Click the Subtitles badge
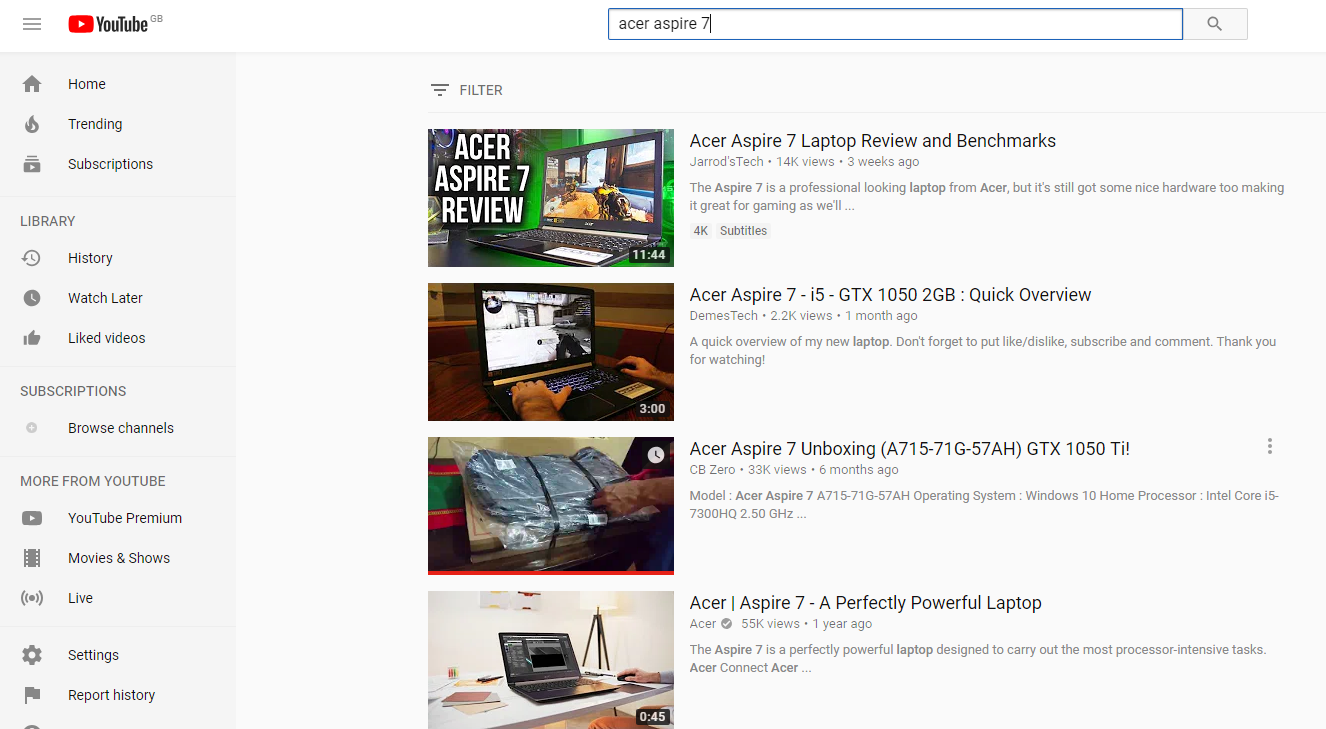Viewport: 1326px width, 729px height. [744, 231]
